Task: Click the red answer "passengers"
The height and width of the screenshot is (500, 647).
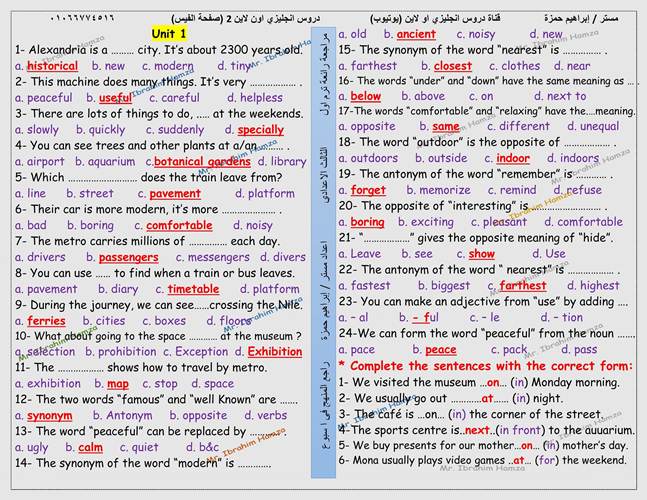Action: tap(128, 257)
